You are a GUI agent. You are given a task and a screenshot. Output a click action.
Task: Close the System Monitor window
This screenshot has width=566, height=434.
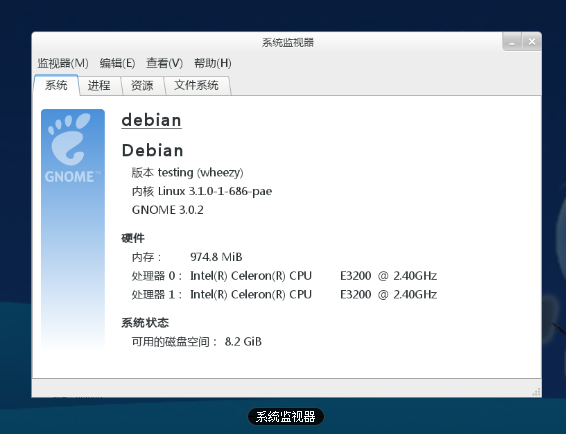click(532, 42)
